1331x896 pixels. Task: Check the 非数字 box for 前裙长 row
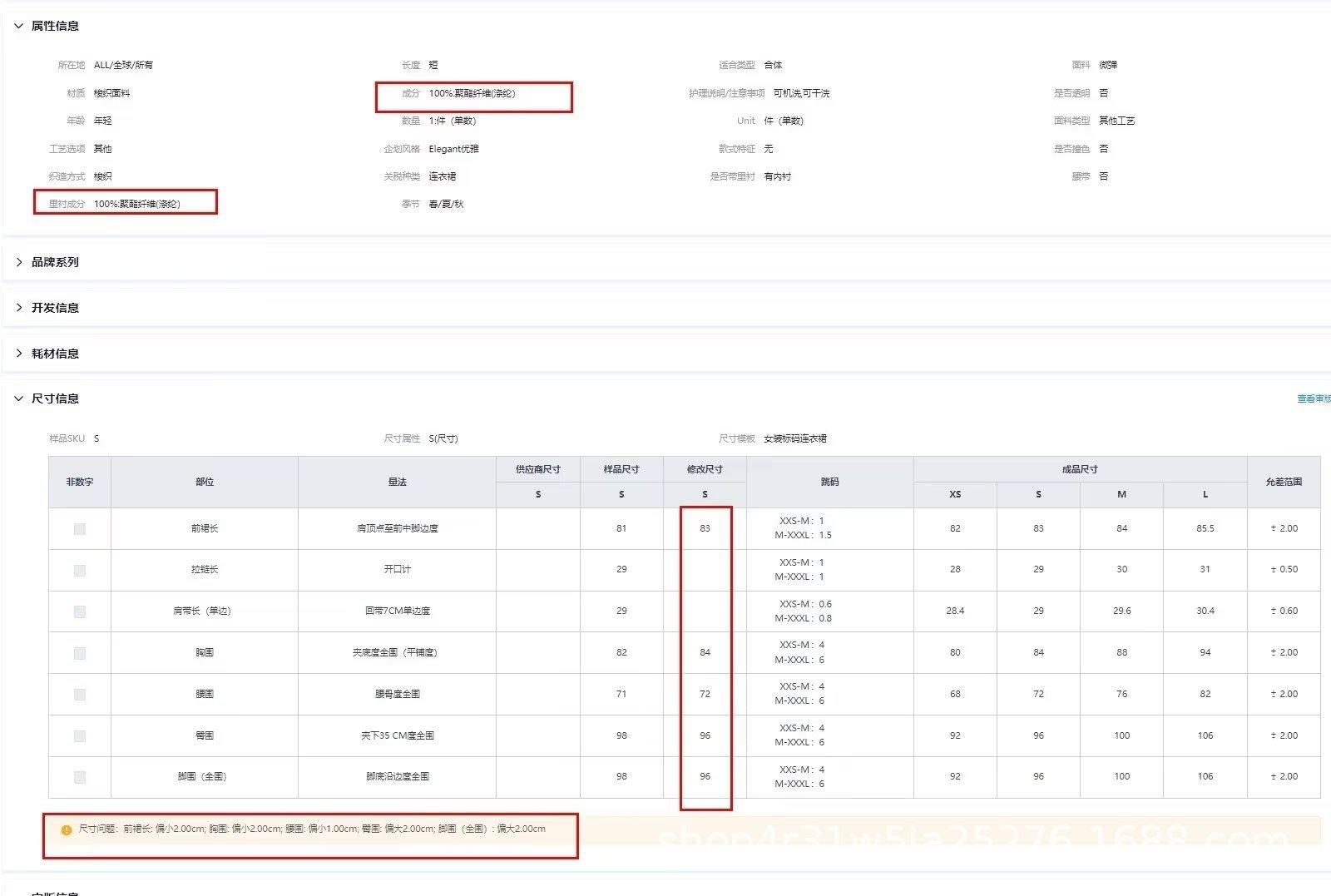tap(80, 529)
